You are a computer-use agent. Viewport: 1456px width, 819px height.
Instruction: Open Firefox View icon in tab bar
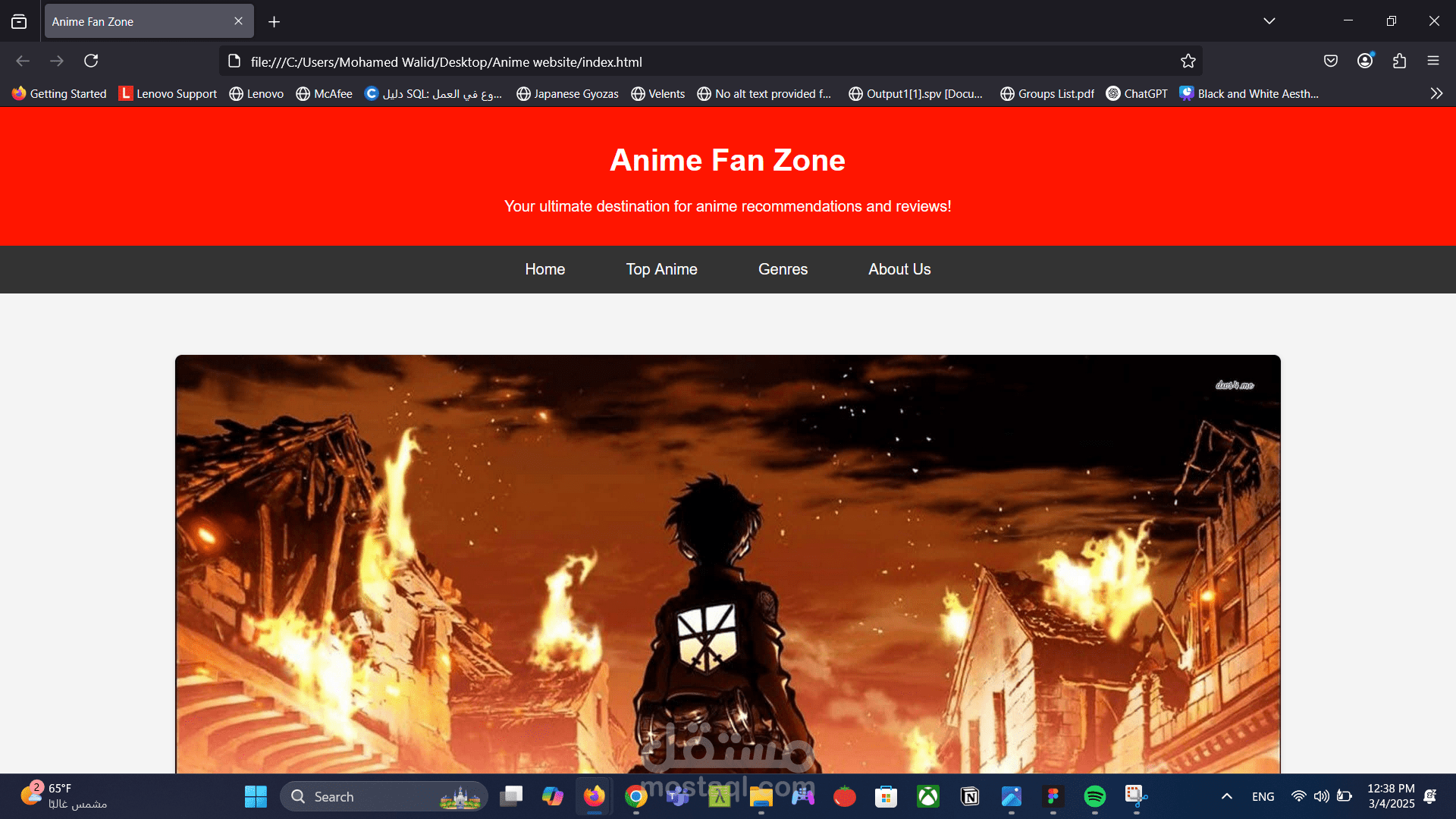click(x=19, y=21)
